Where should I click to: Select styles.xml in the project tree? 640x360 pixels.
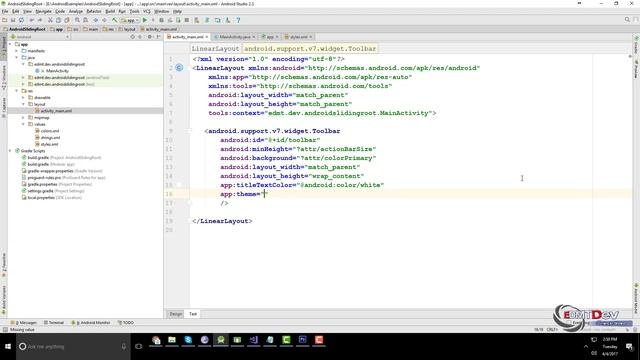click(49, 144)
